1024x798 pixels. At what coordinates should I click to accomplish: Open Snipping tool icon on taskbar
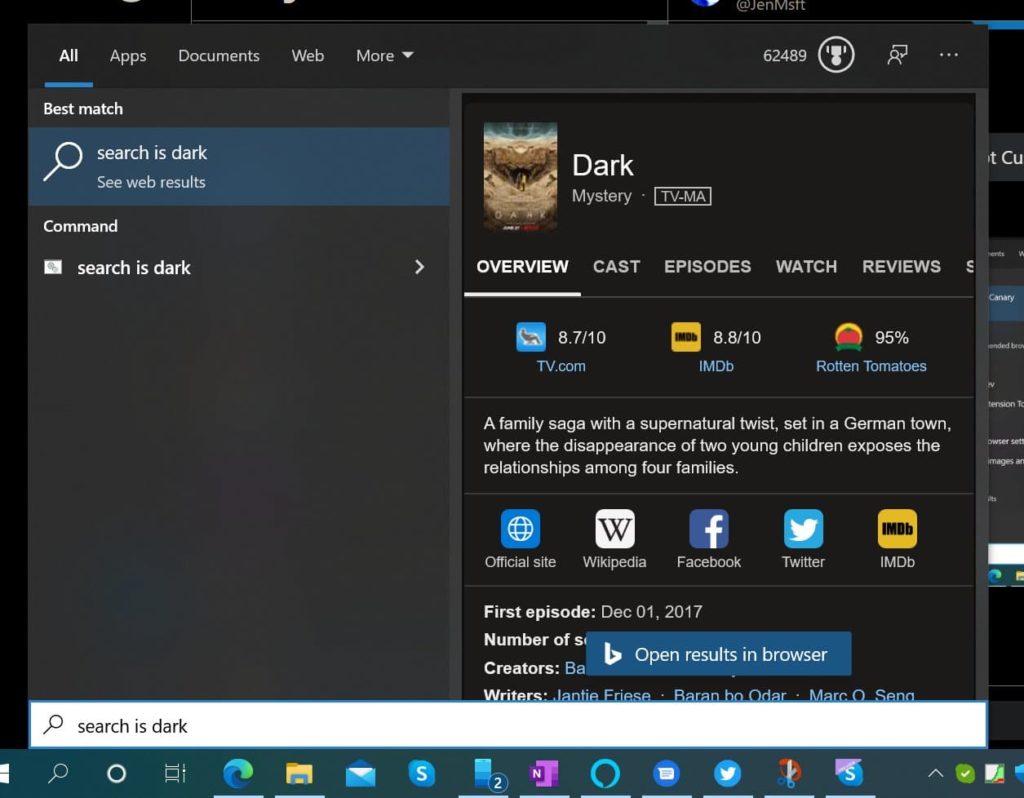788,774
